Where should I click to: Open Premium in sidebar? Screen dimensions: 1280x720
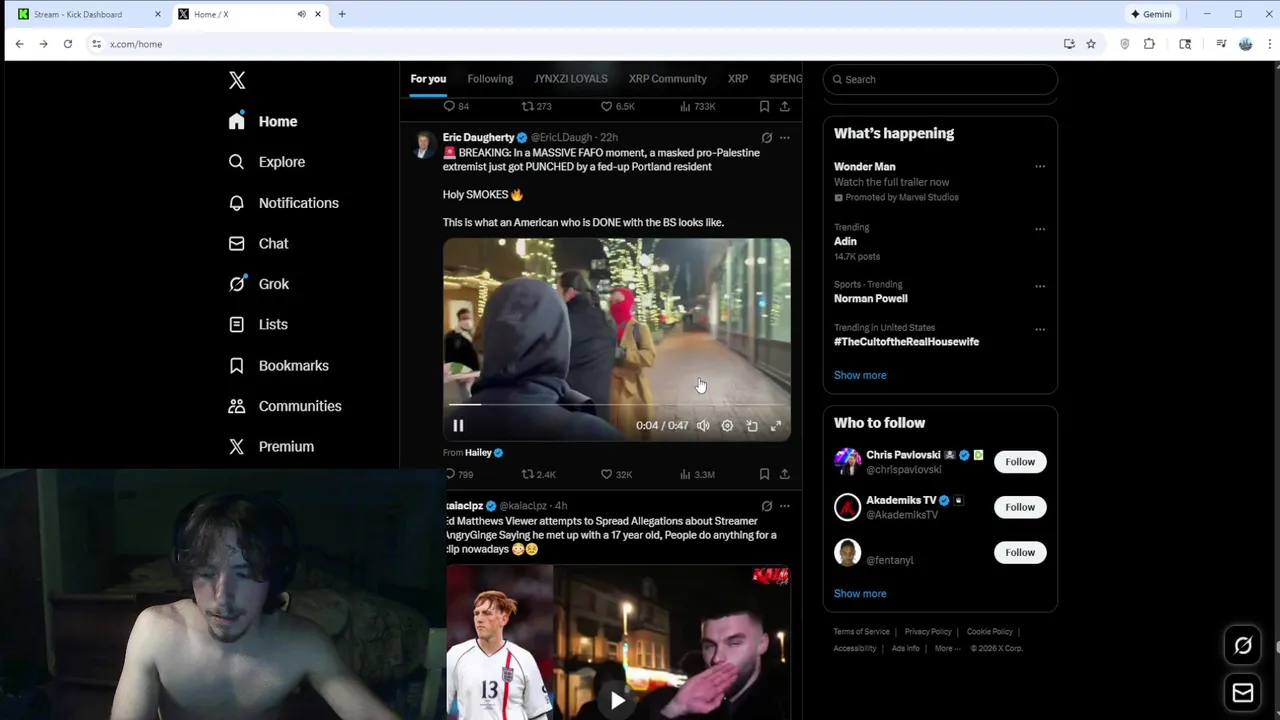[x=271, y=446]
